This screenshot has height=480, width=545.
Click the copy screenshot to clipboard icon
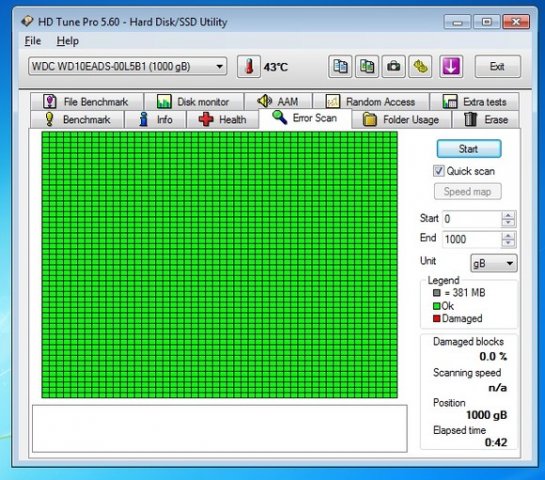coord(367,66)
